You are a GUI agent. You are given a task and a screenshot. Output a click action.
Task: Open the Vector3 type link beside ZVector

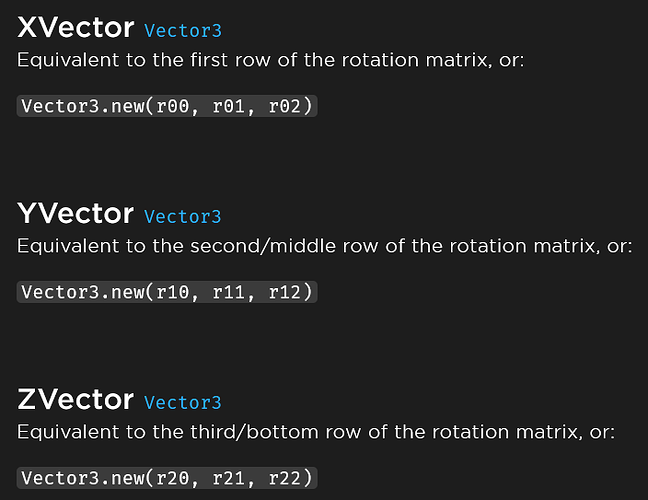(183, 403)
